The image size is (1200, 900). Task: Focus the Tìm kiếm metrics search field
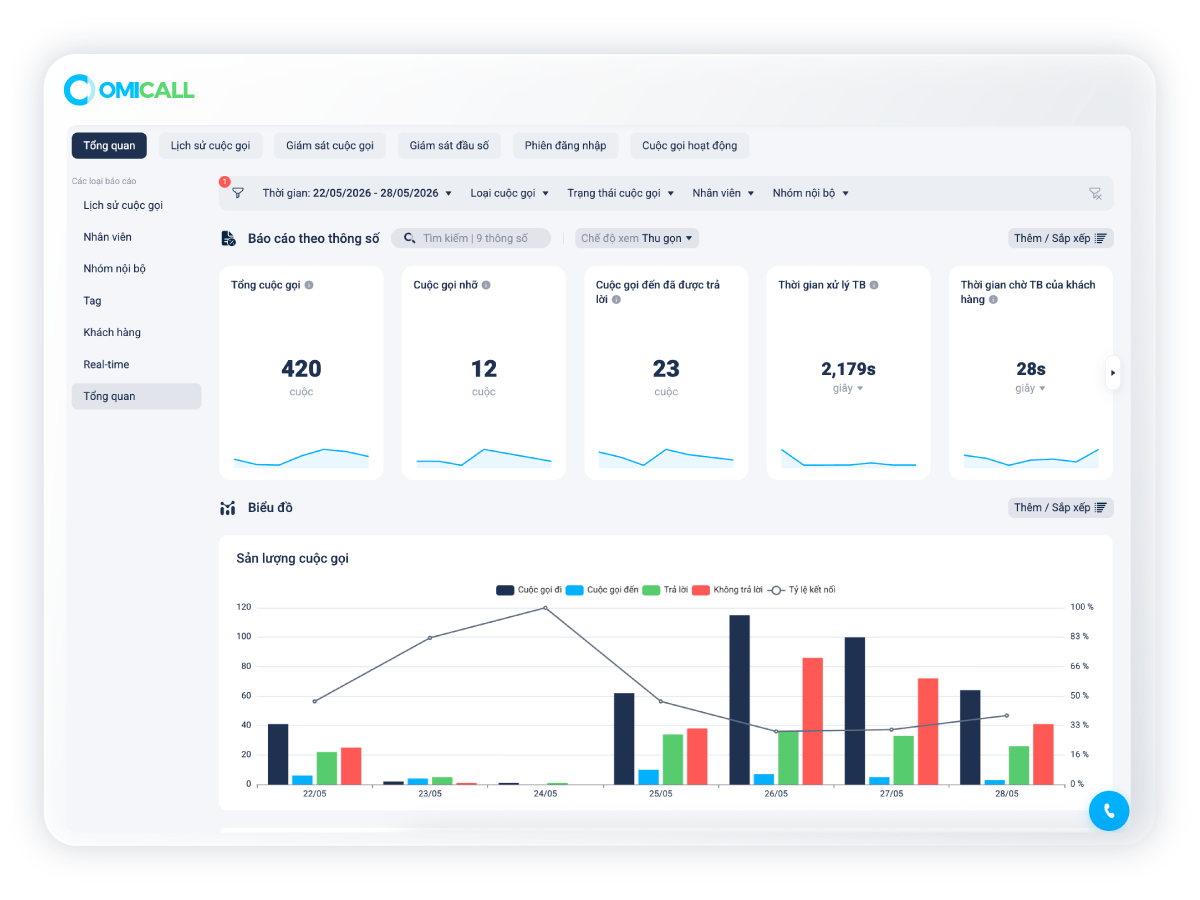[x=471, y=238]
